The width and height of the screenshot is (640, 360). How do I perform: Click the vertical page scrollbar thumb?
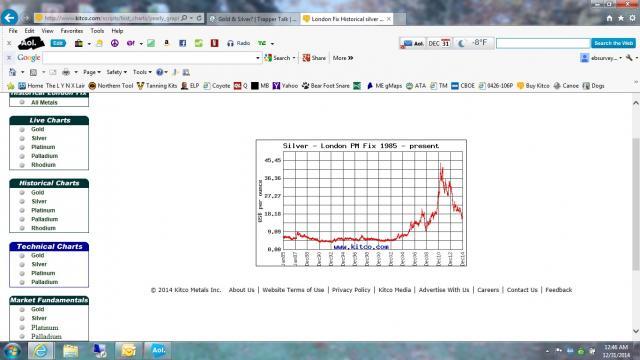pyautogui.click(x=636, y=204)
